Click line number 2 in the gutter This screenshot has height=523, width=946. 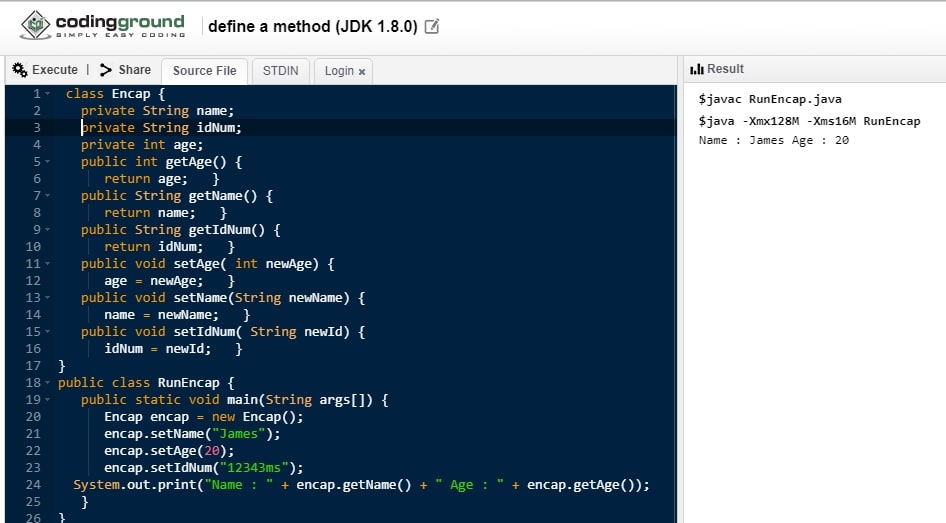pyautogui.click(x=37, y=111)
